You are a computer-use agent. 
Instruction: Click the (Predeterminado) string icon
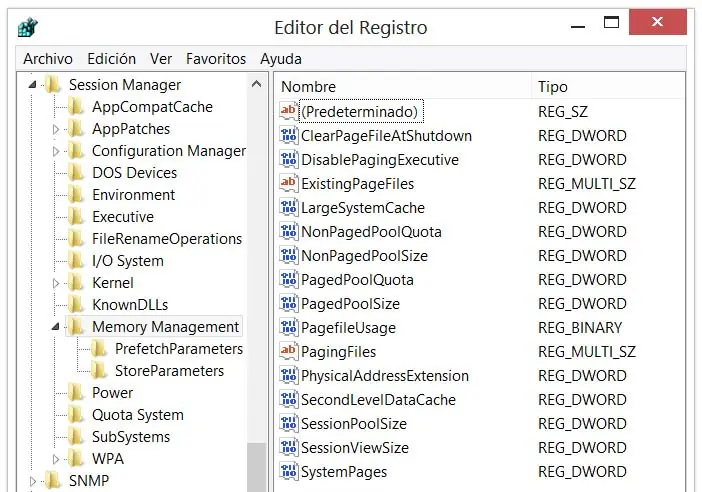pyautogui.click(x=289, y=111)
